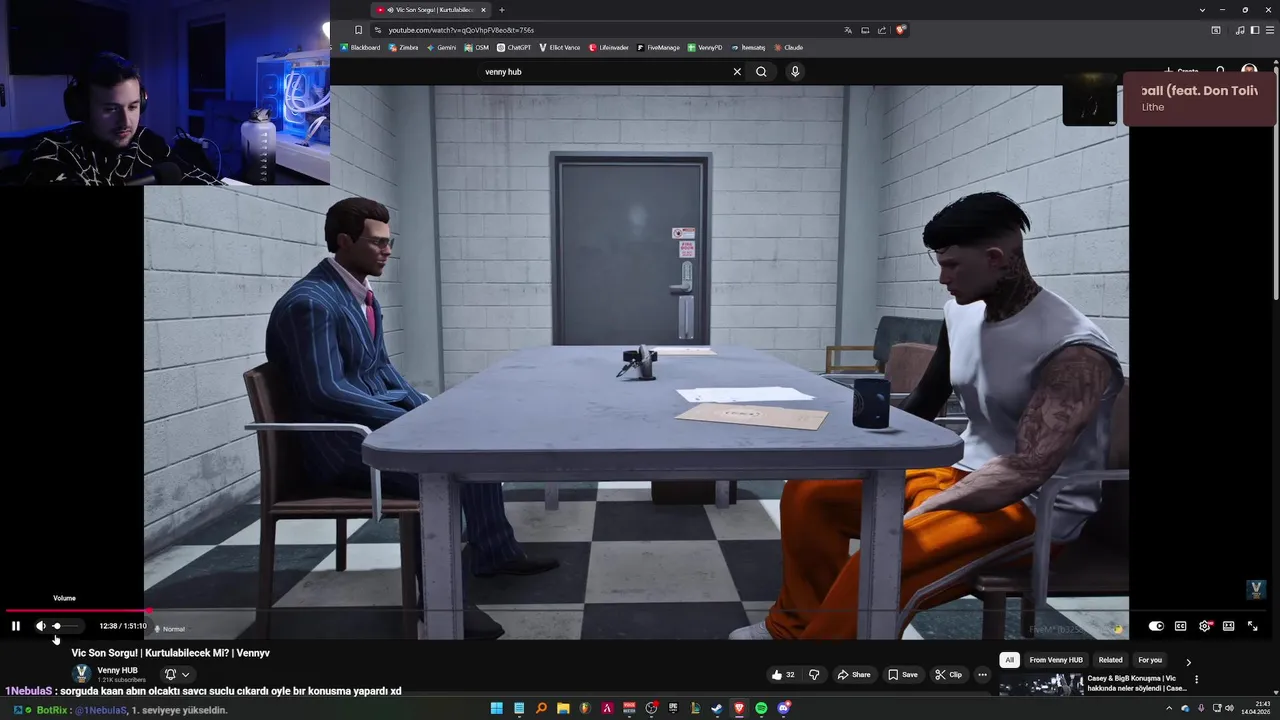Start voice search with microphone button
Screen dimensions: 1280x720
coord(795,72)
